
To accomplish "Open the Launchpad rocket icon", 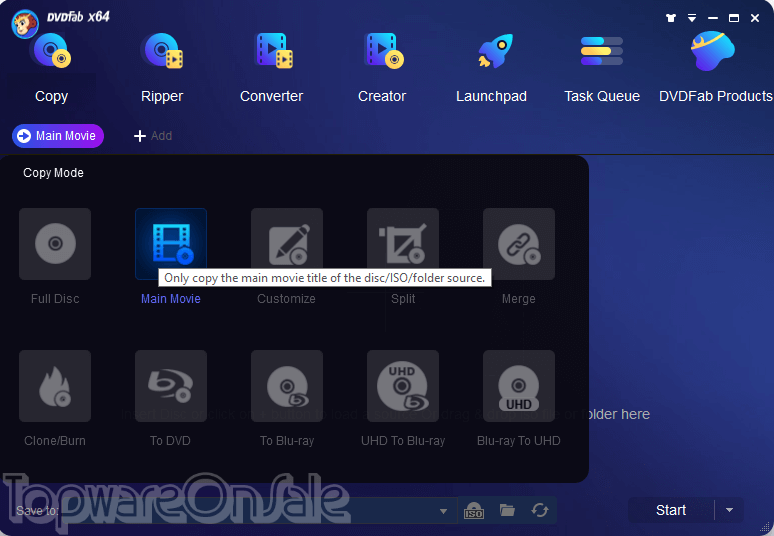I will (x=495, y=51).
